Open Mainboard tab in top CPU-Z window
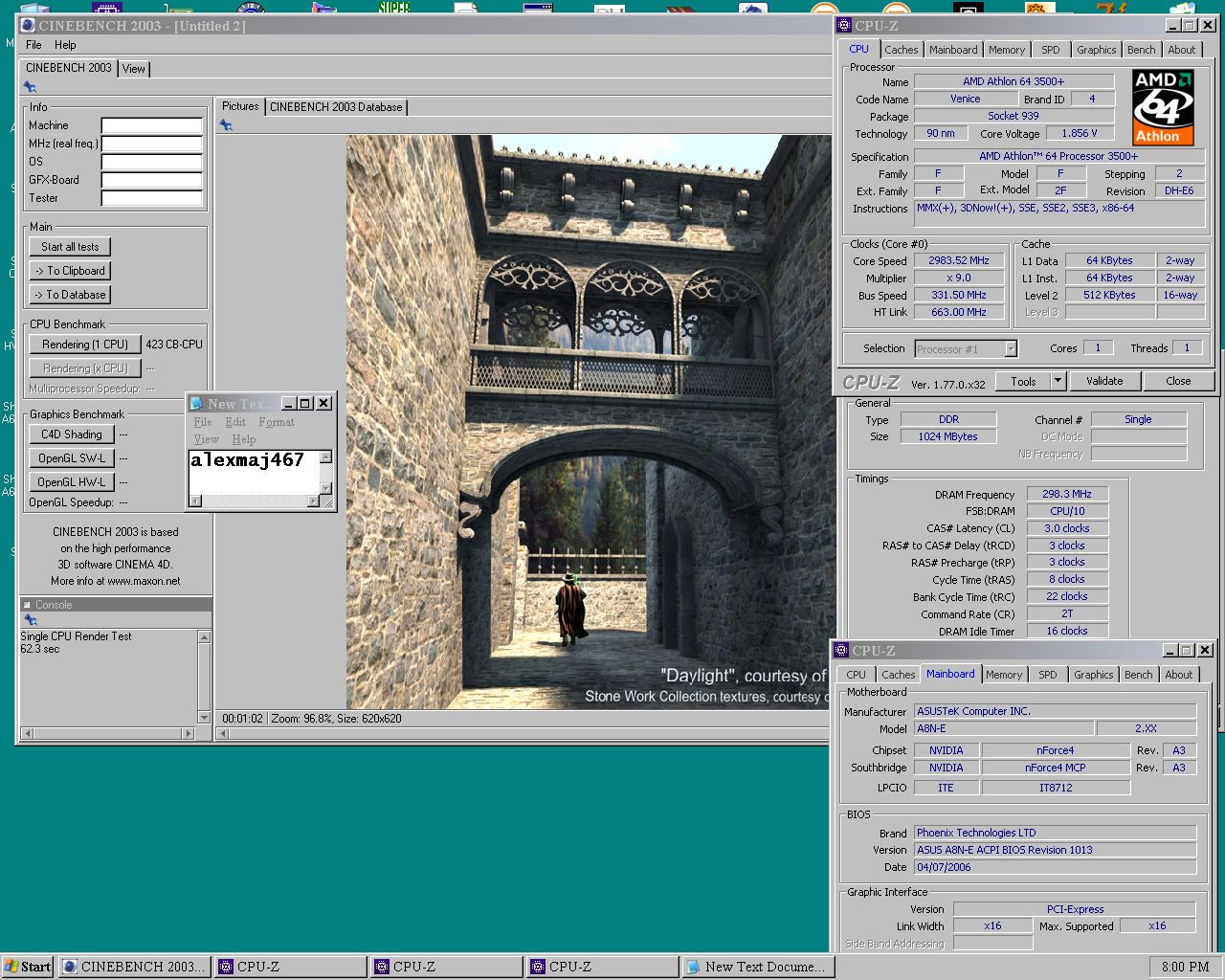1225x980 pixels. pos(953,50)
